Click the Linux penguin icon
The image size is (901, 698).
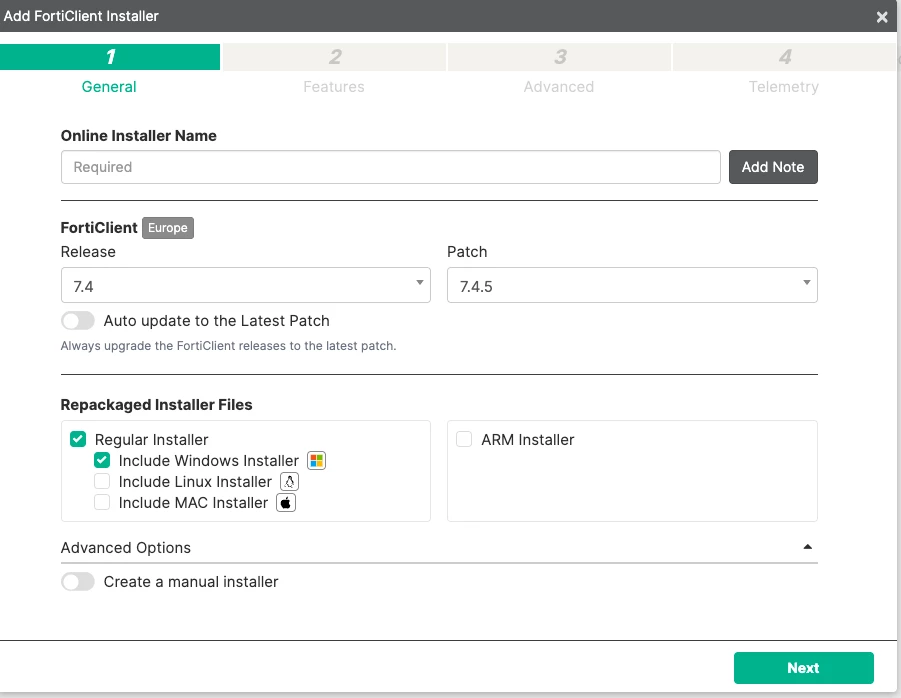290,481
